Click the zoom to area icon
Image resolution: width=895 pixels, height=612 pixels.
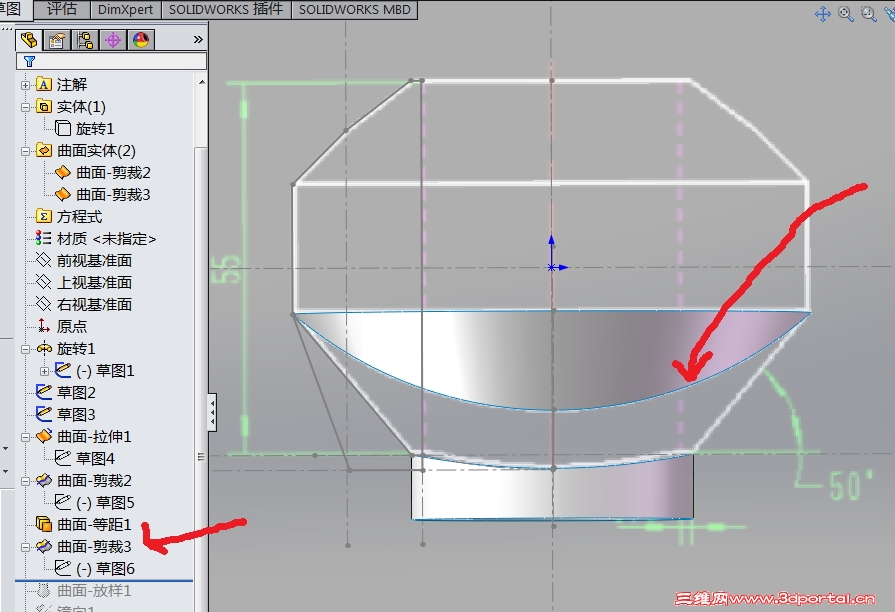[x=869, y=14]
